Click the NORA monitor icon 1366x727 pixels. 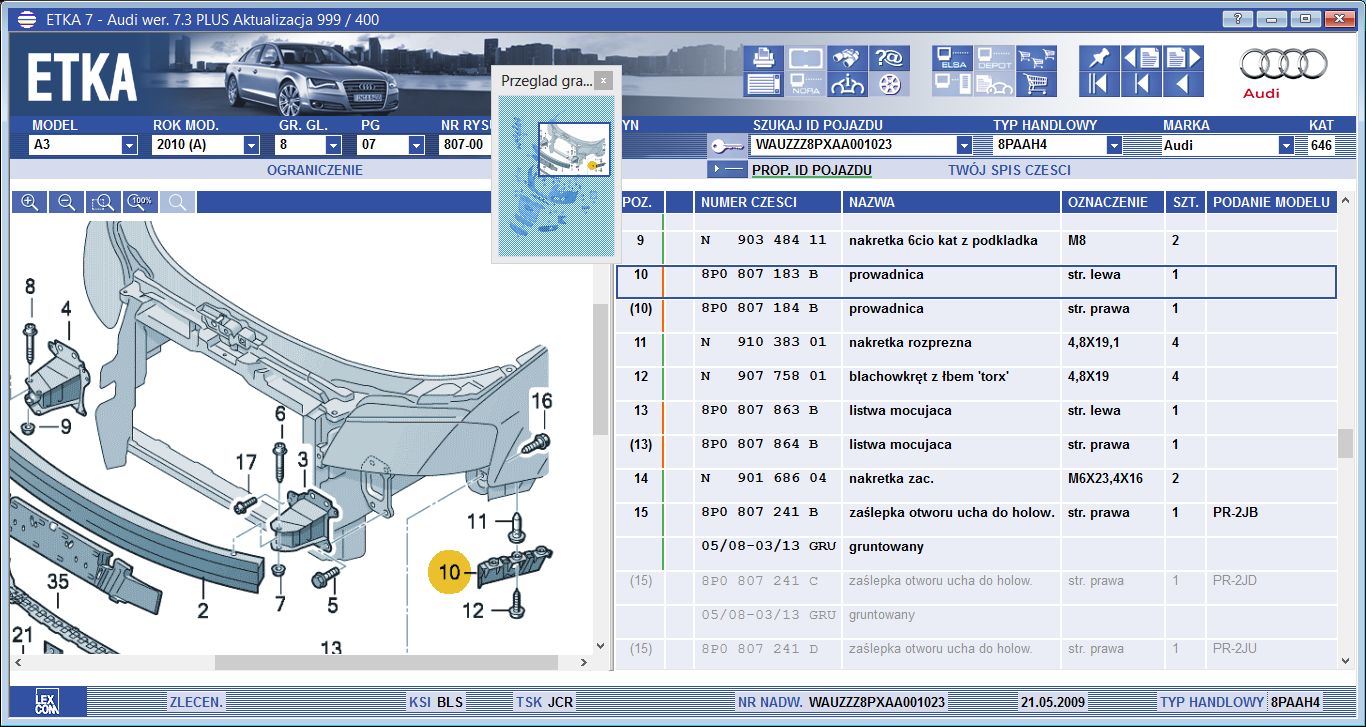805,84
